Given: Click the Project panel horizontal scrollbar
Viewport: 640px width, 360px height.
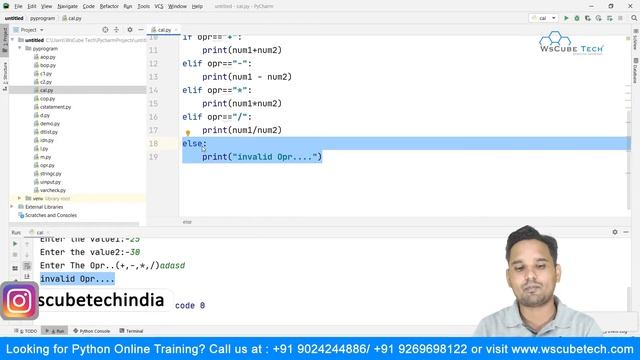Looking at the screenshot, I should click(74, 224).
